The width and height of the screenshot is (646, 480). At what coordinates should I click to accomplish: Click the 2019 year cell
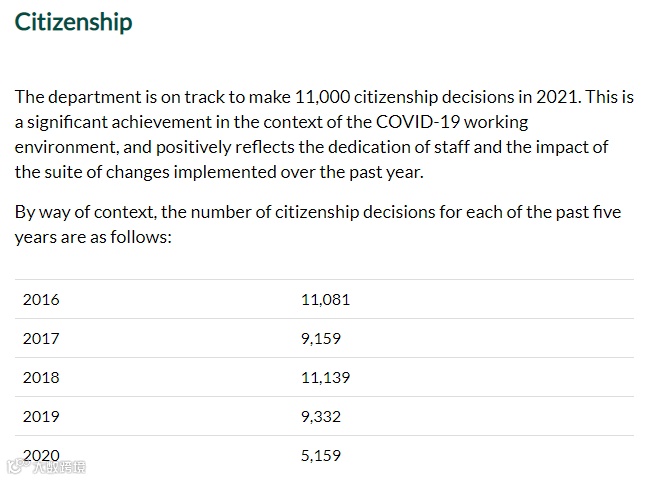pos(41,417)
